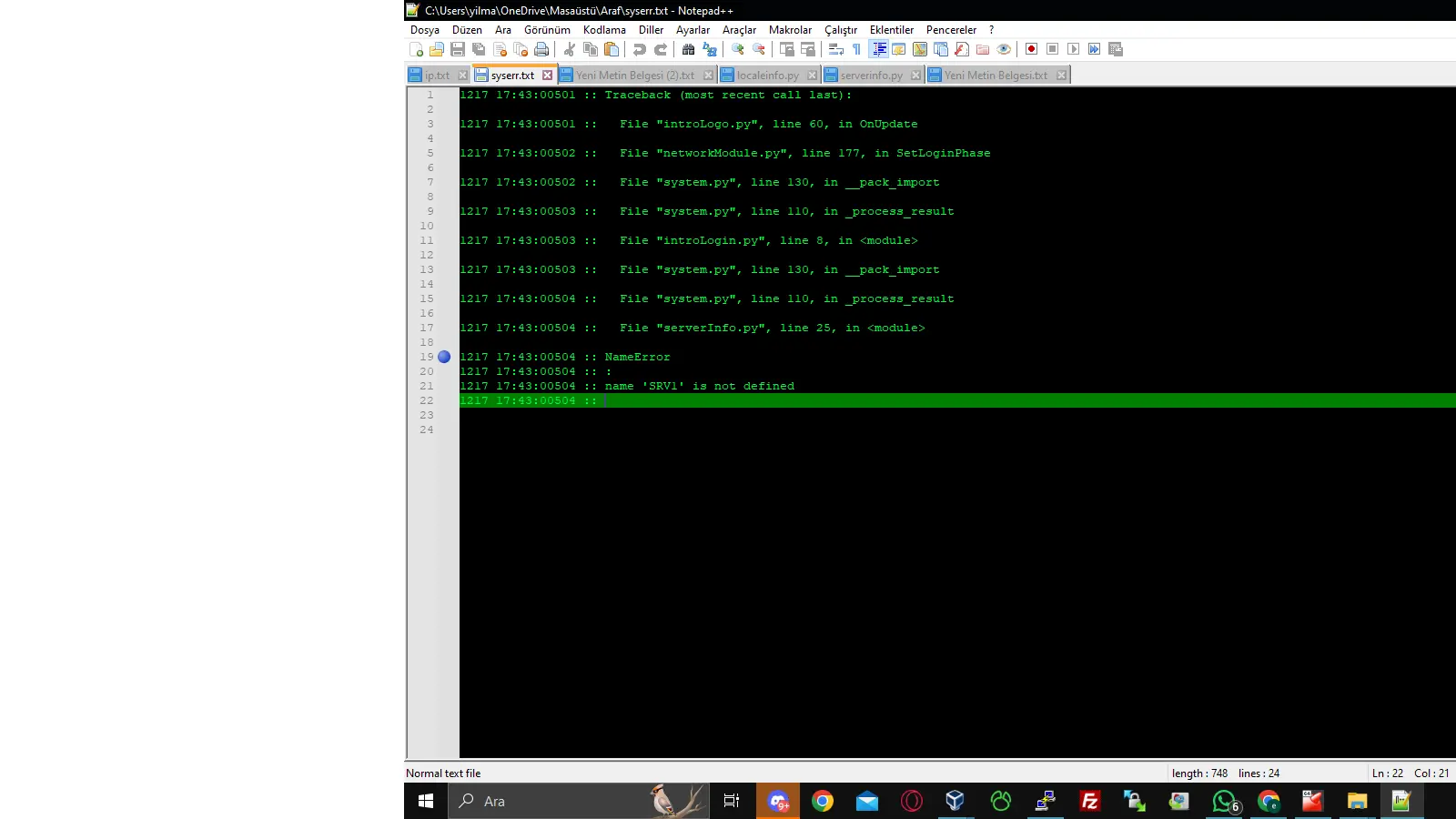
Task: Toggle the Monitoring eye icon
Action: pyautogui.click(x=1004, y=49)
